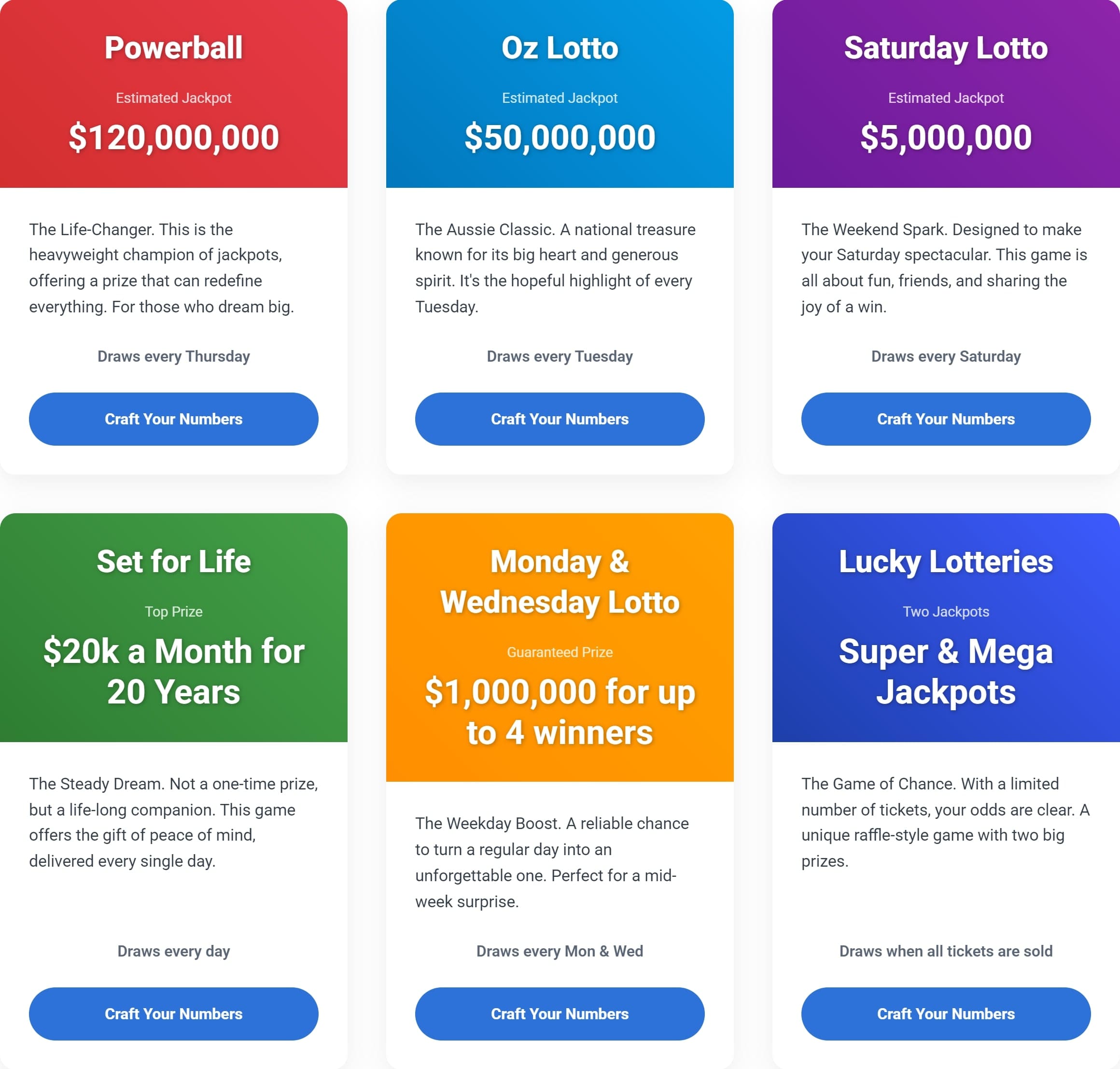Viewport: 1120px width, 1069px height.
Task: Select the Set for Life title
Action: (x=174, y=561)
